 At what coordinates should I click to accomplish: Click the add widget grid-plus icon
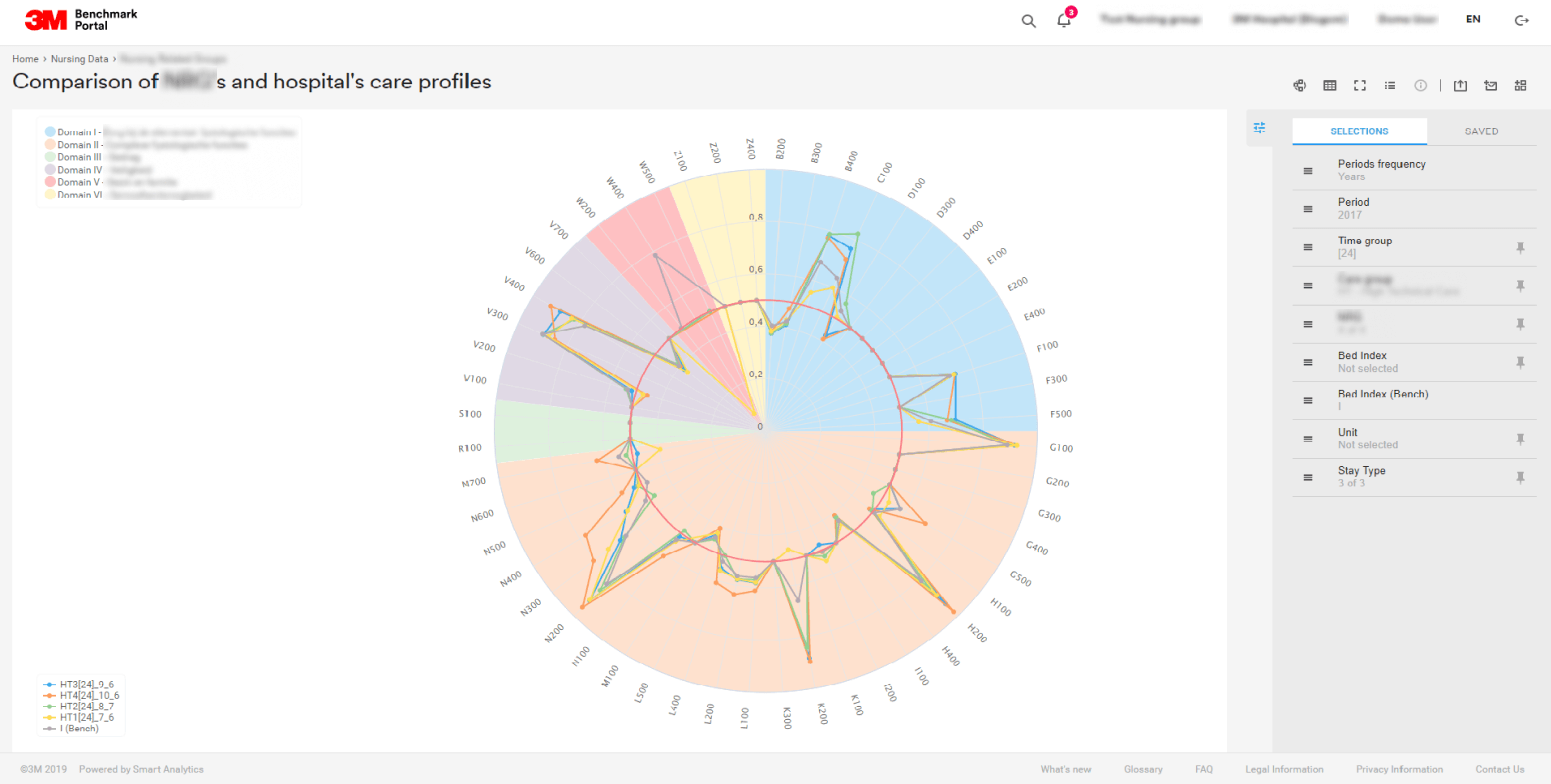(x=1521, y=86)
